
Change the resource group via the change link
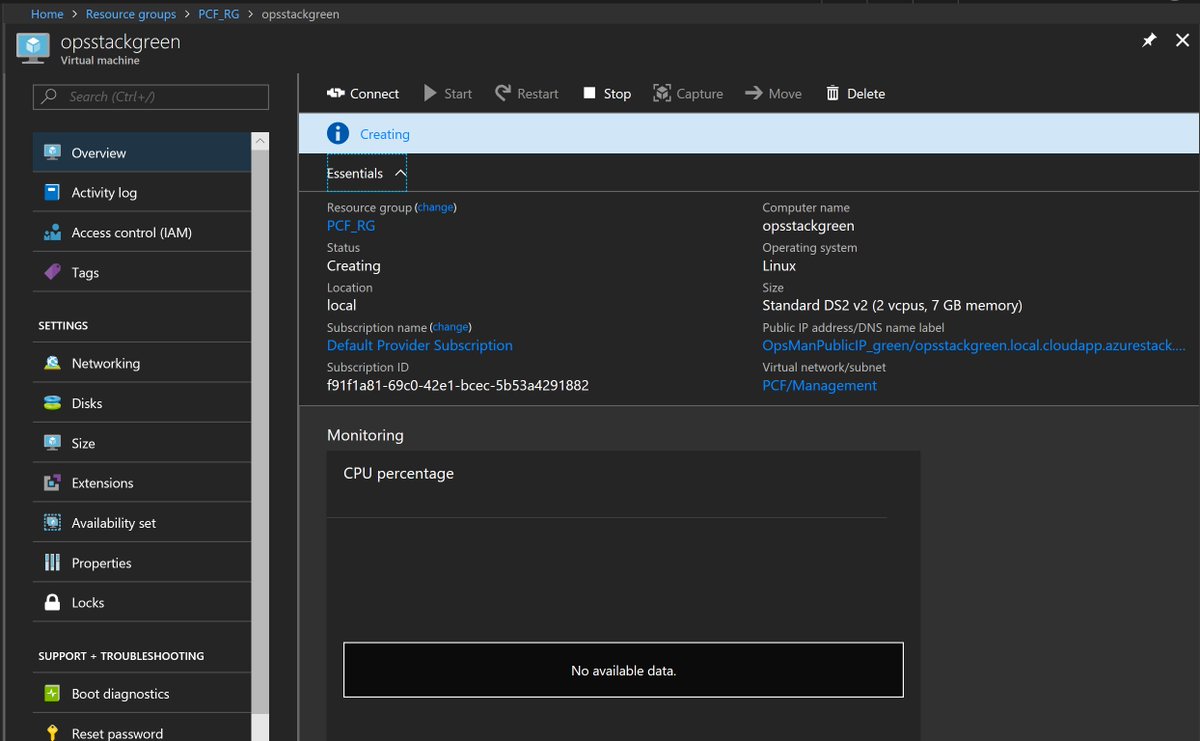(435, 207)
